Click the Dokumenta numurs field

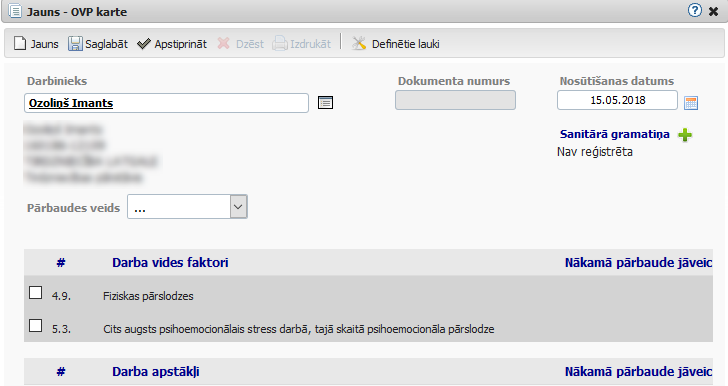[x=455, y=100]
